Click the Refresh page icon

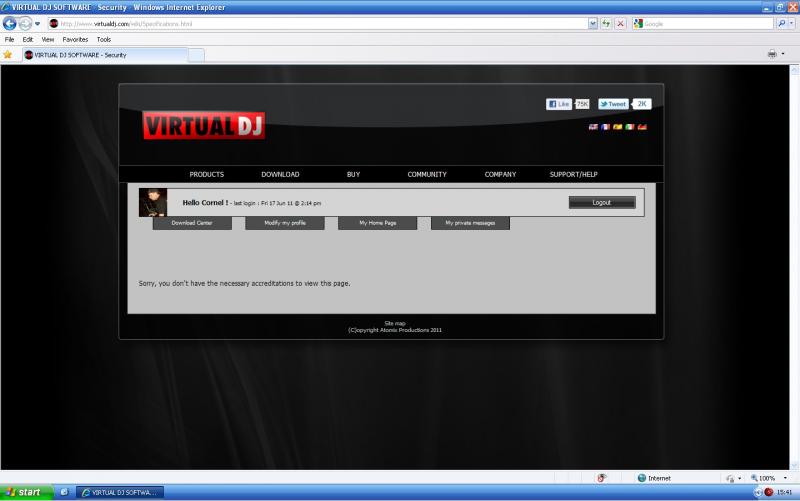(606, 23)
